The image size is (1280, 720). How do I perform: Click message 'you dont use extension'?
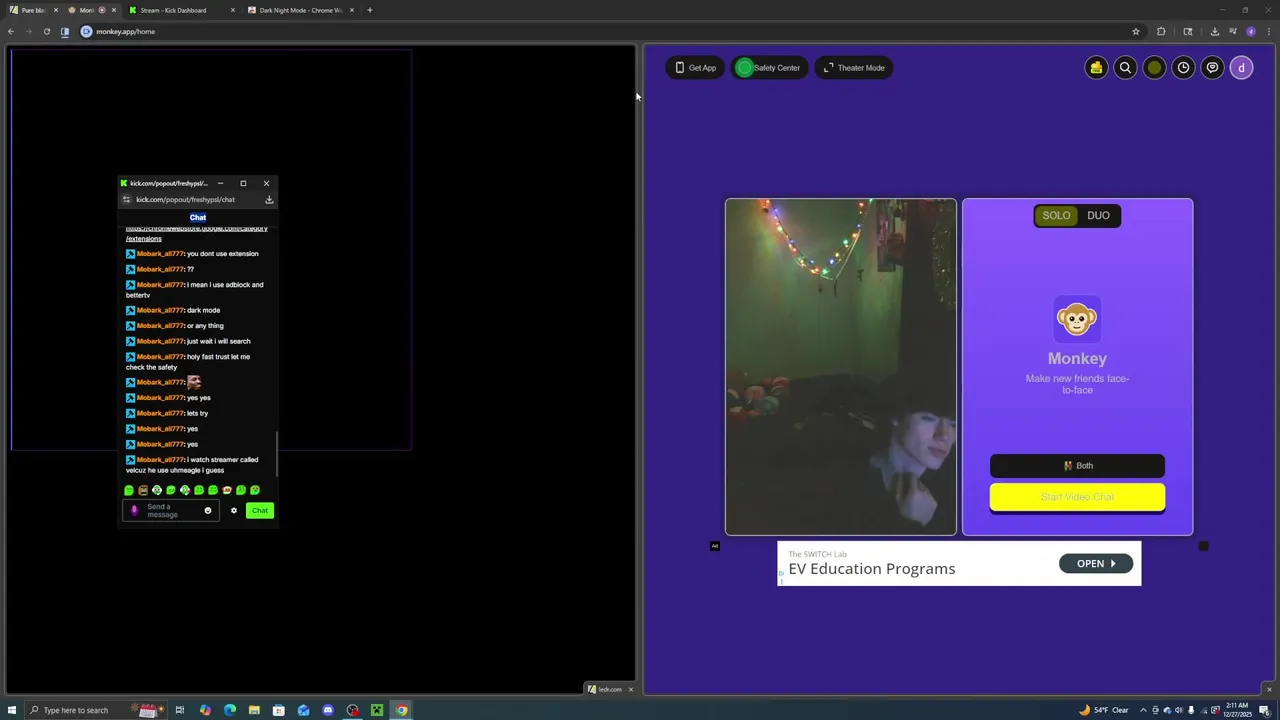(x=222, y=253)
